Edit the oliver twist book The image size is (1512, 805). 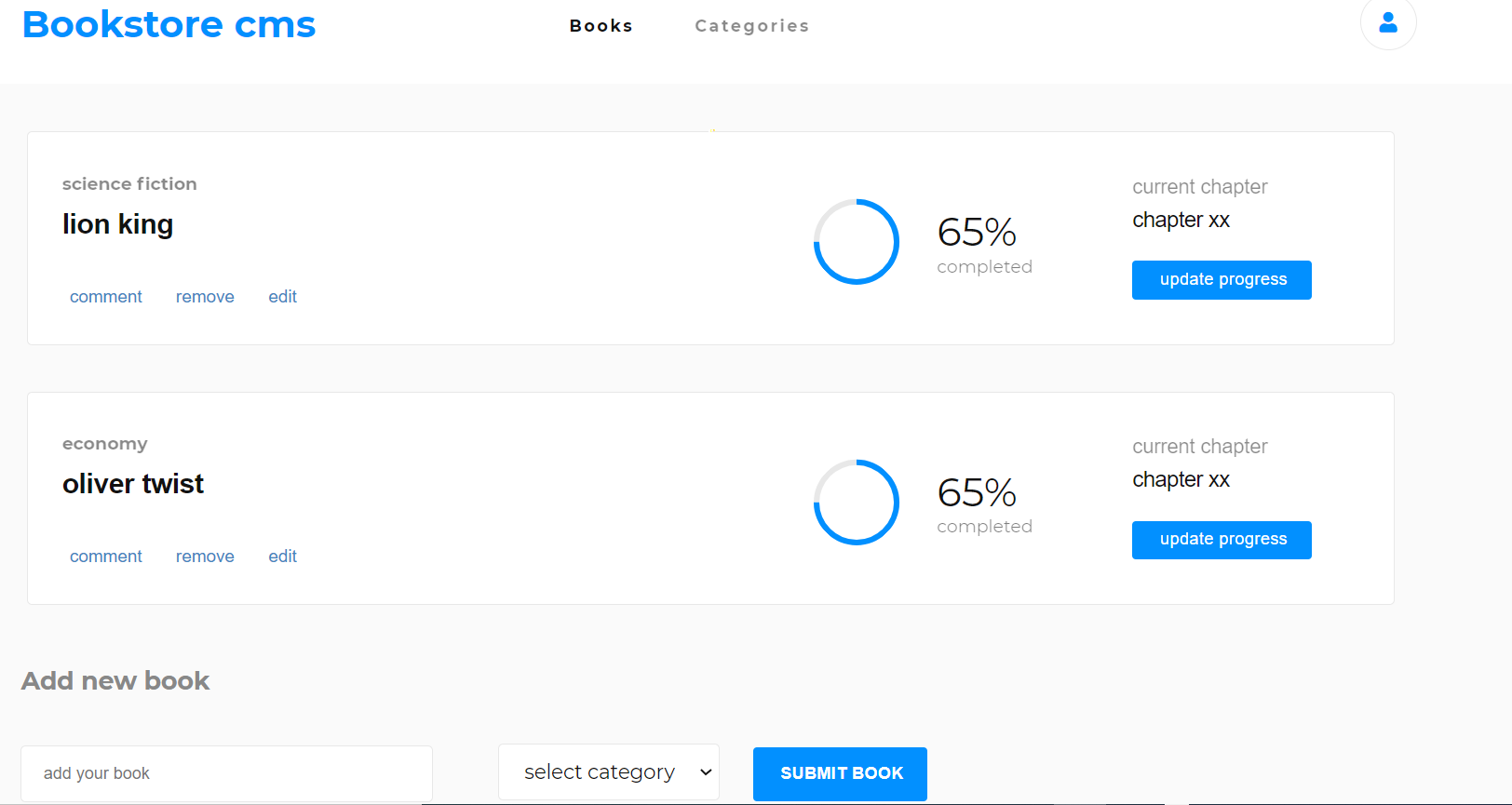pyautogui.click(x=282, y=556)
